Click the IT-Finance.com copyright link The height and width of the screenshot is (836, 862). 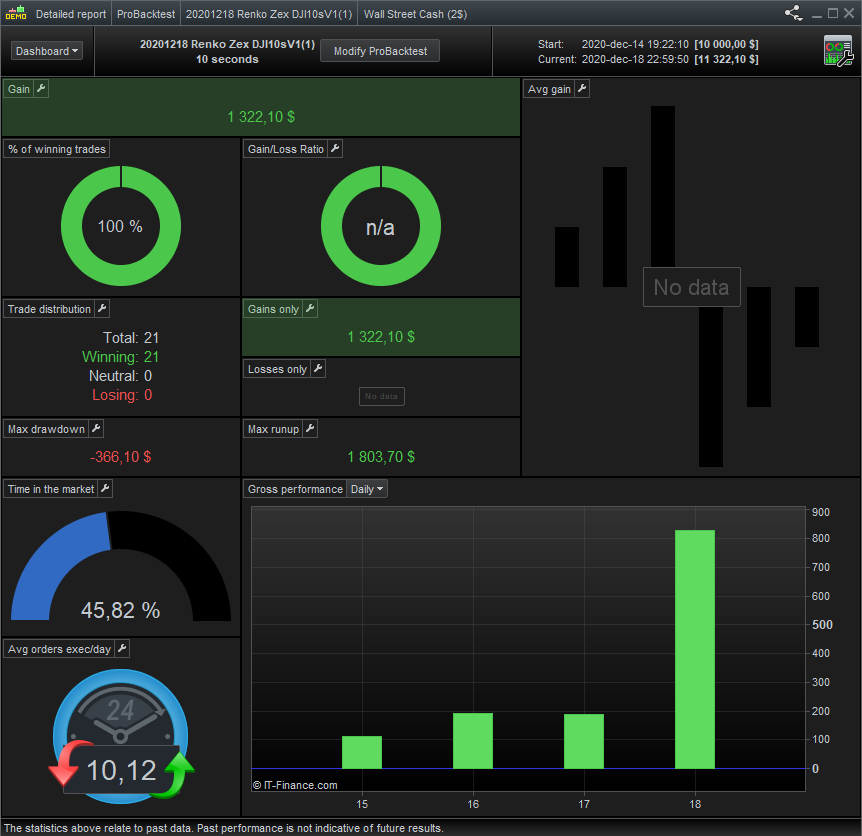295,785
